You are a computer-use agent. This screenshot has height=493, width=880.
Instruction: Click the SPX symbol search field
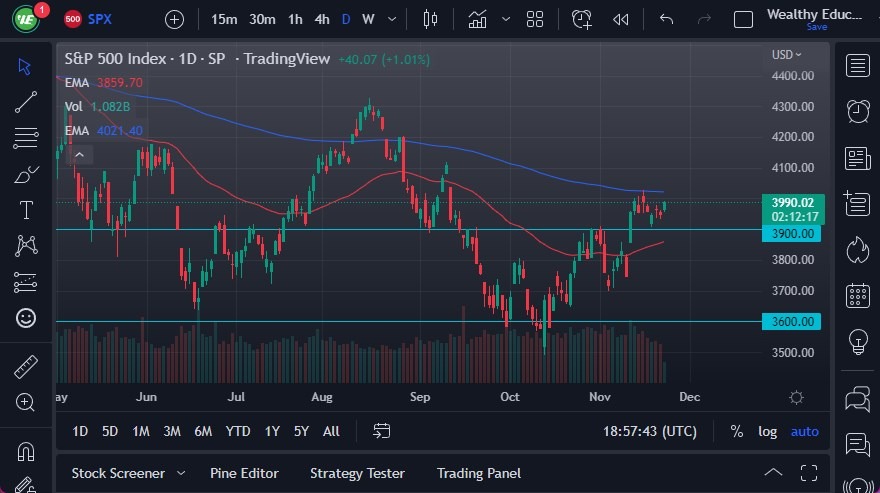click(100, 19)
